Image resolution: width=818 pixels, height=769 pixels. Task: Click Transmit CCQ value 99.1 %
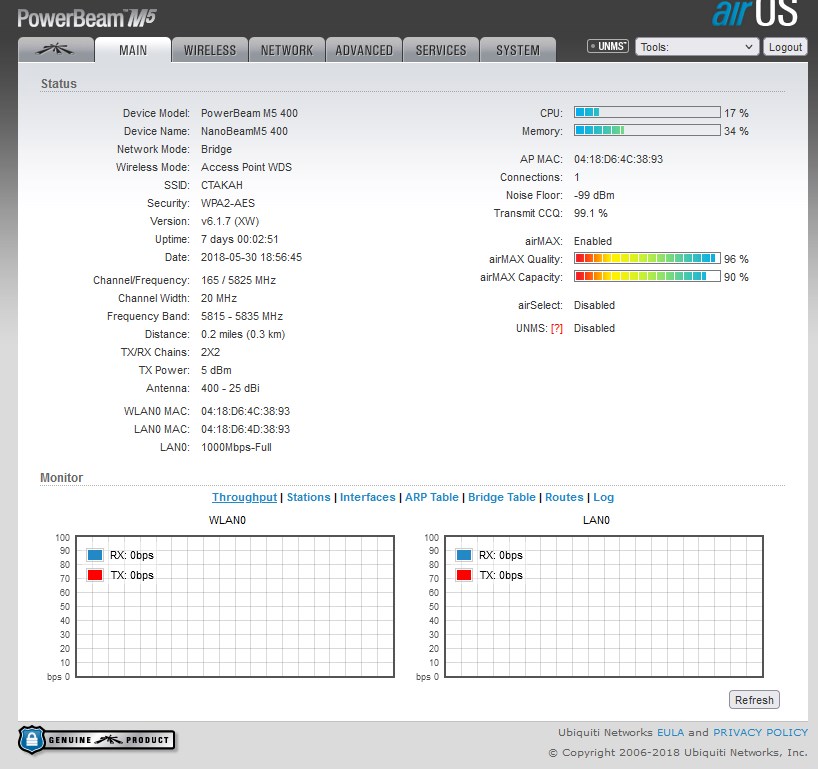coord(591,213)
